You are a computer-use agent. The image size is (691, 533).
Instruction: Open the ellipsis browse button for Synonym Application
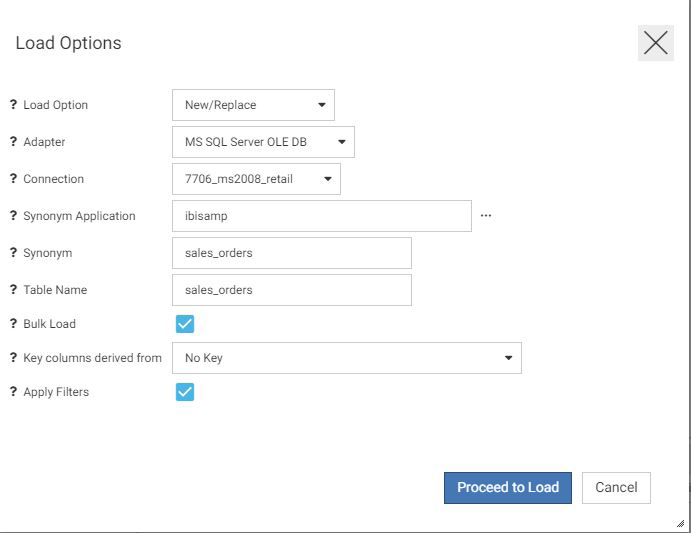click(x=486, y=216)
